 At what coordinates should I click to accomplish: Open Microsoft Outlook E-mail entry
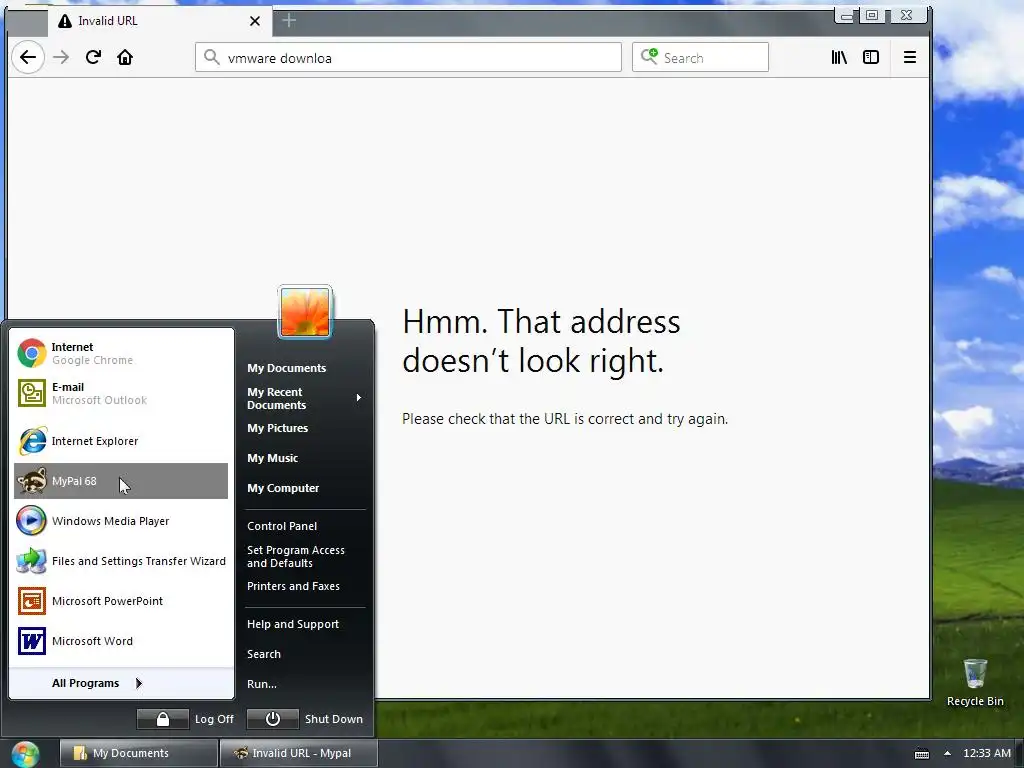[121, 393]
